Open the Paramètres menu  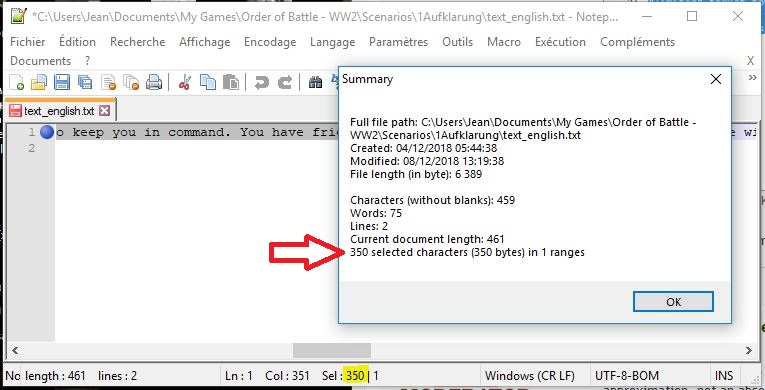coord(398,42)
